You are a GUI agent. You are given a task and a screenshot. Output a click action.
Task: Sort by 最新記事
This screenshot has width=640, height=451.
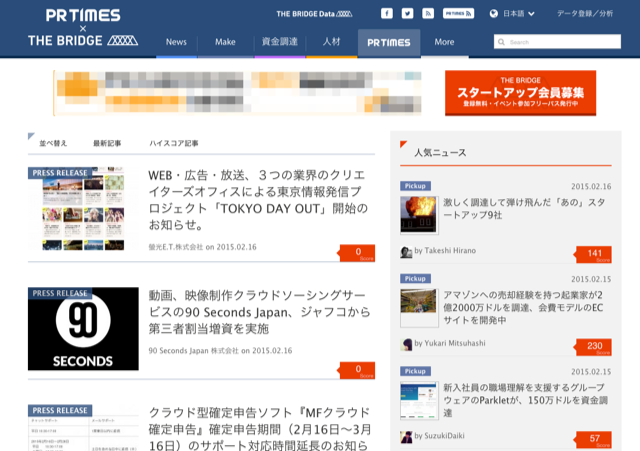pyautogui.click(x=107, y=143)
